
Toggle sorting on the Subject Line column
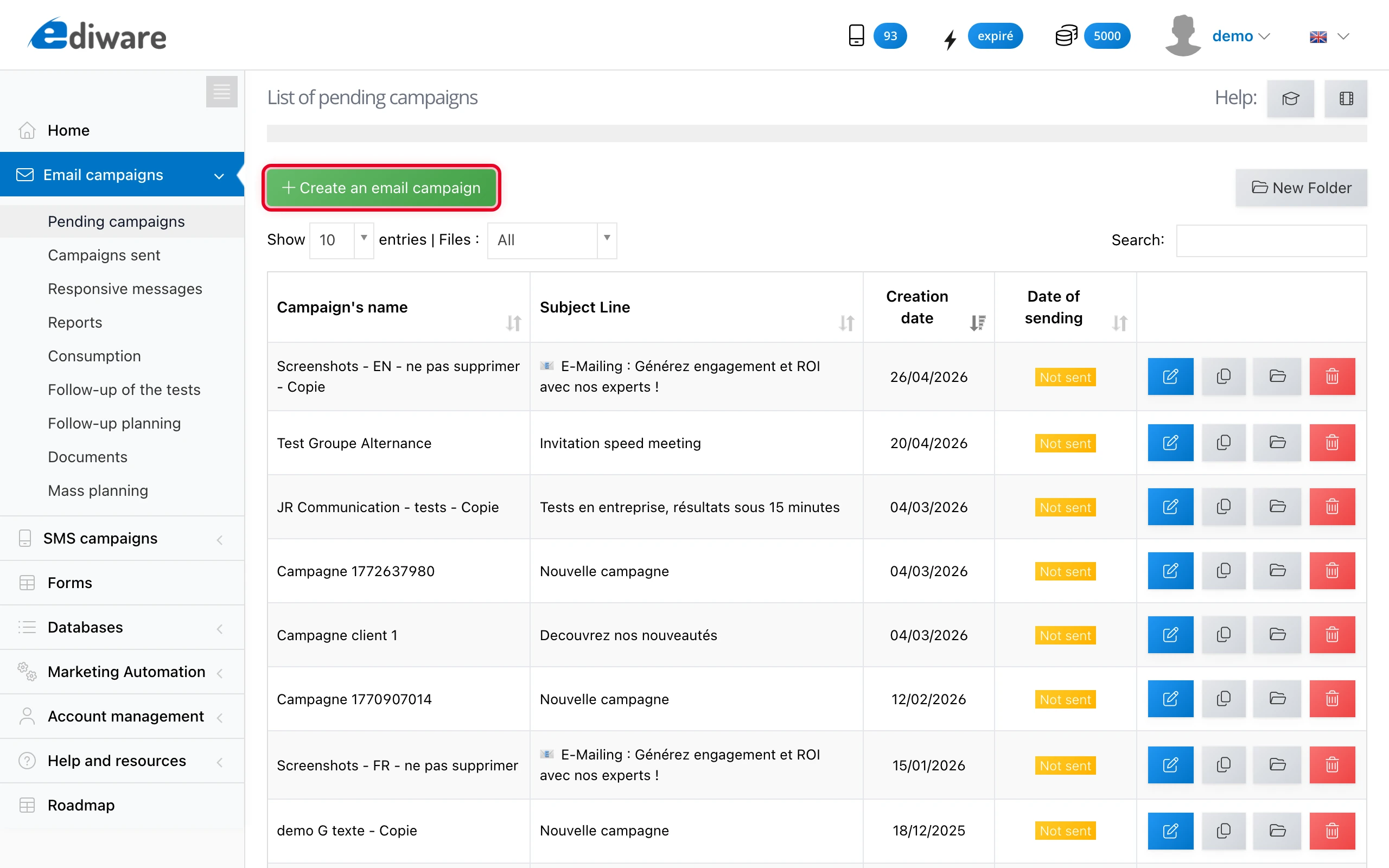click(x=845, y=323)
